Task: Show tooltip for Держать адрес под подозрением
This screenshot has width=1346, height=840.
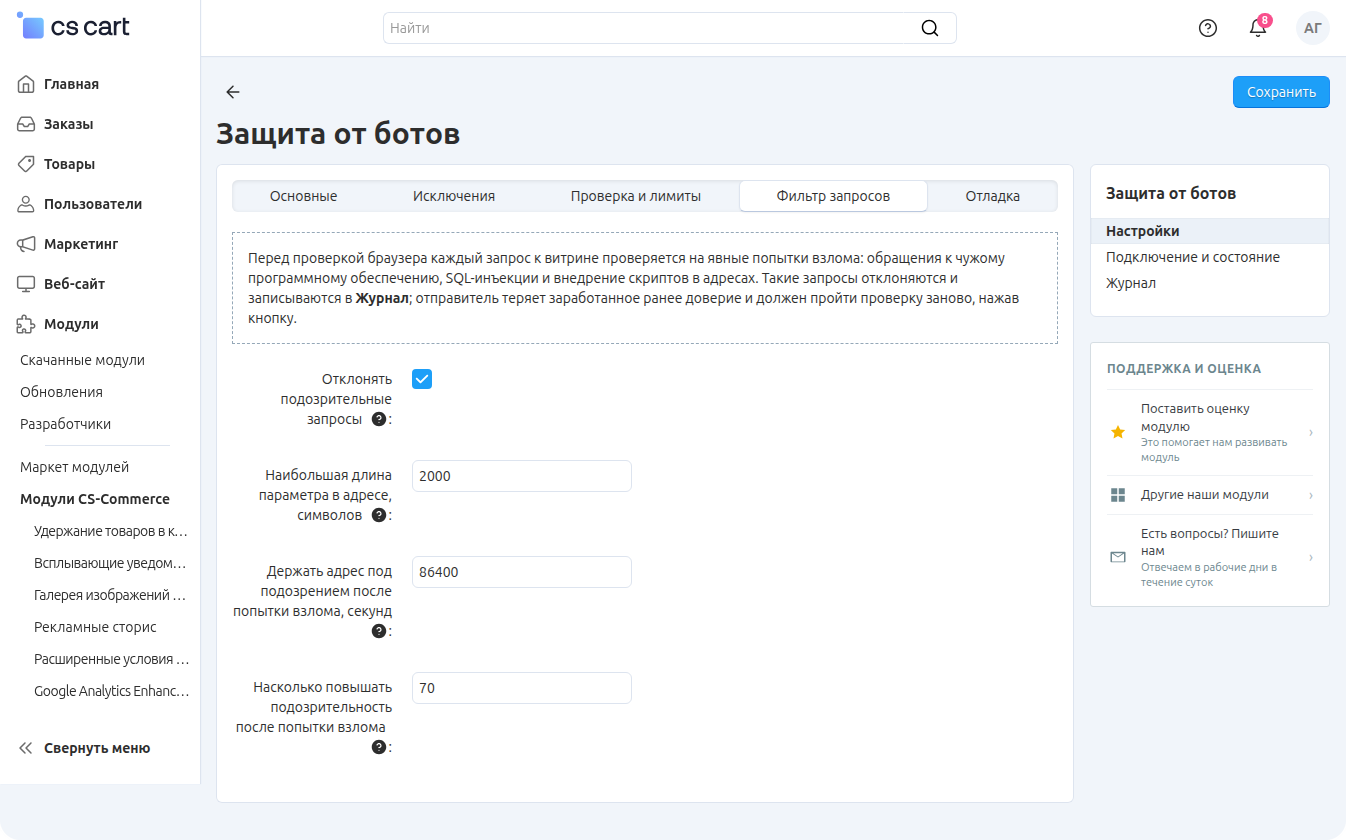Action: (x=379, y=631)
